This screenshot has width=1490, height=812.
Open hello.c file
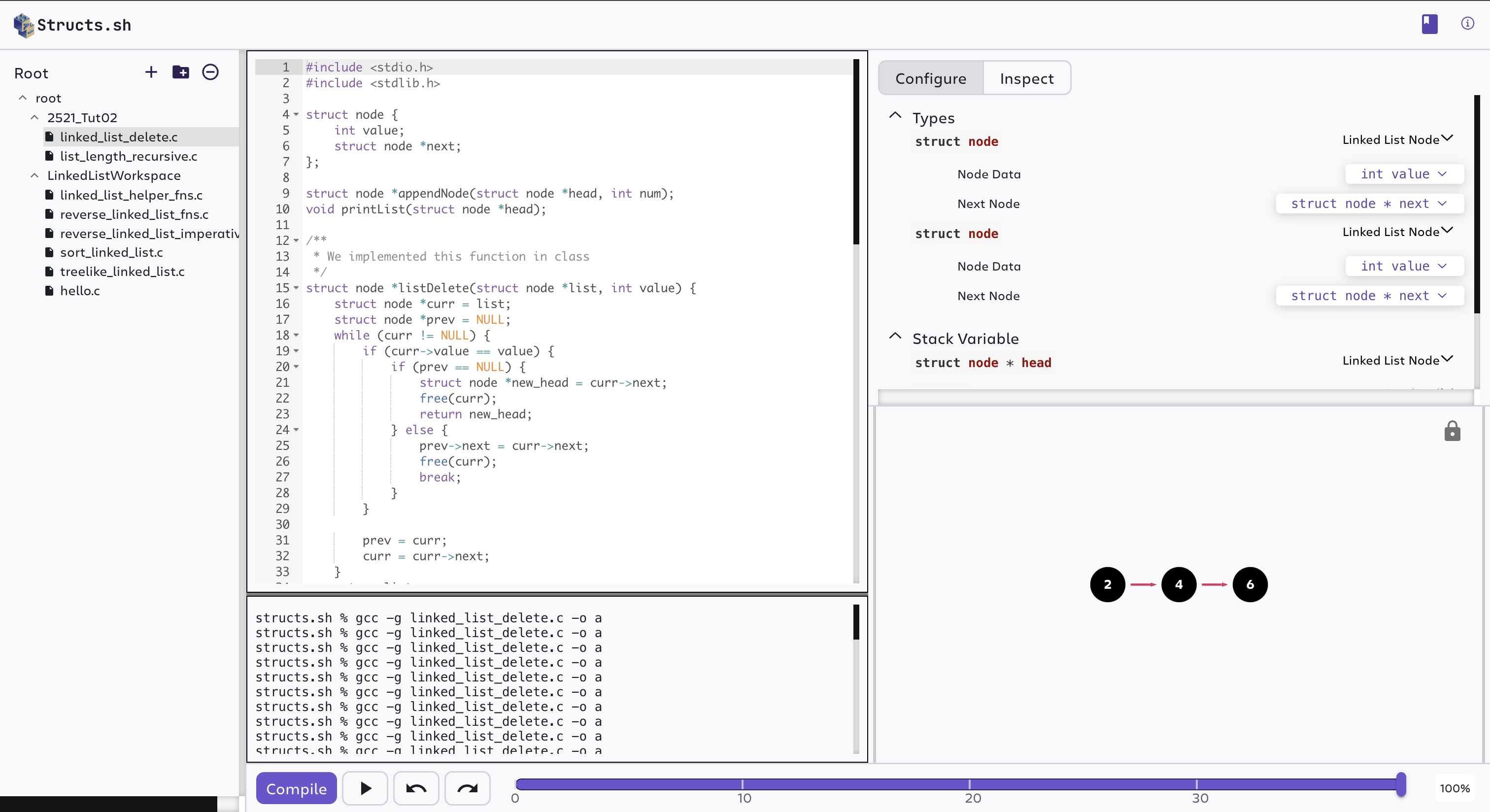click(x=79, y=290)
